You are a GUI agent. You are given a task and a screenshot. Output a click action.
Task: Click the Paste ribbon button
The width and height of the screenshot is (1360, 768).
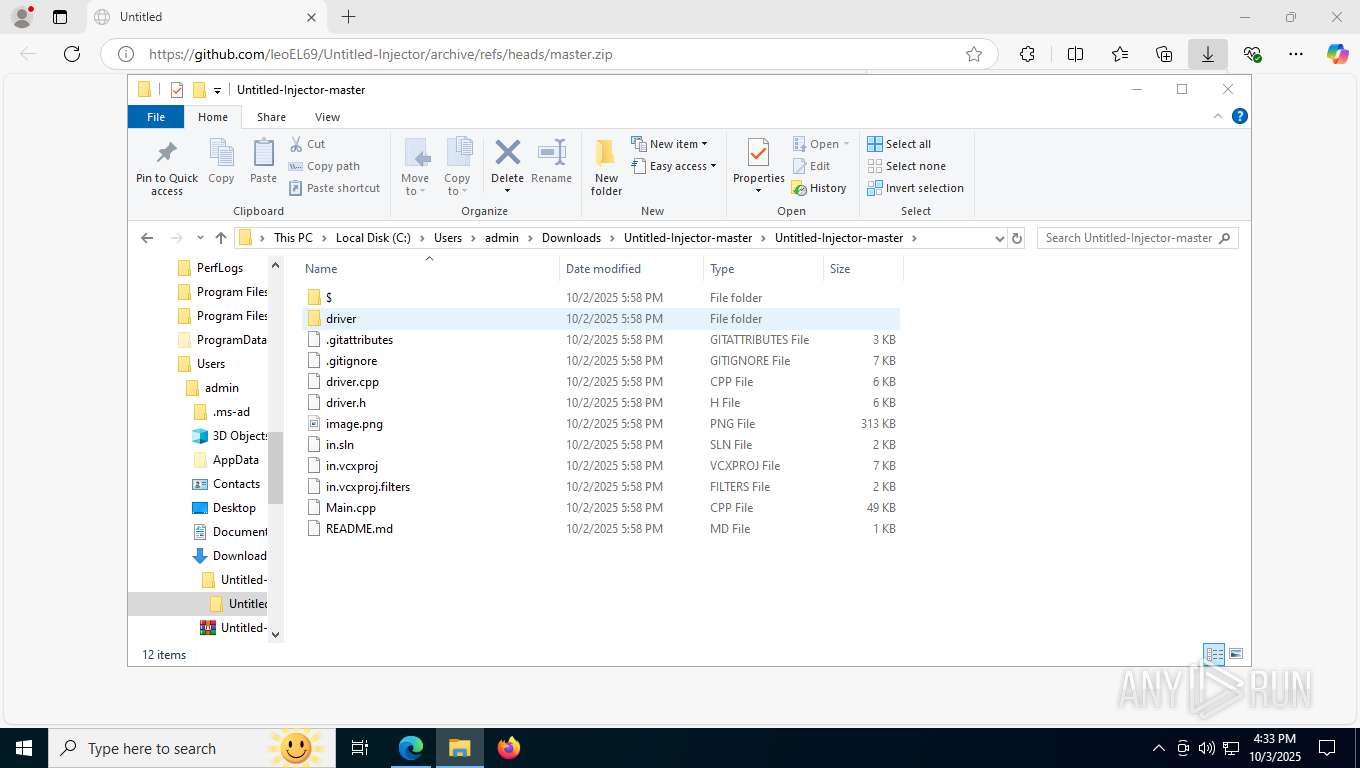click(263, 162)
